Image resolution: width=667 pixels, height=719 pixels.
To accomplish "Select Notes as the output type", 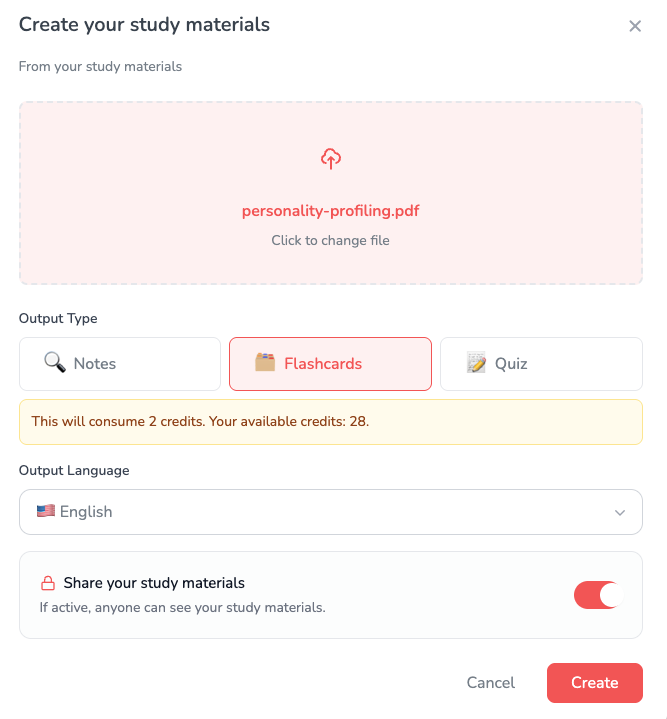I will (x=120, y=364).
